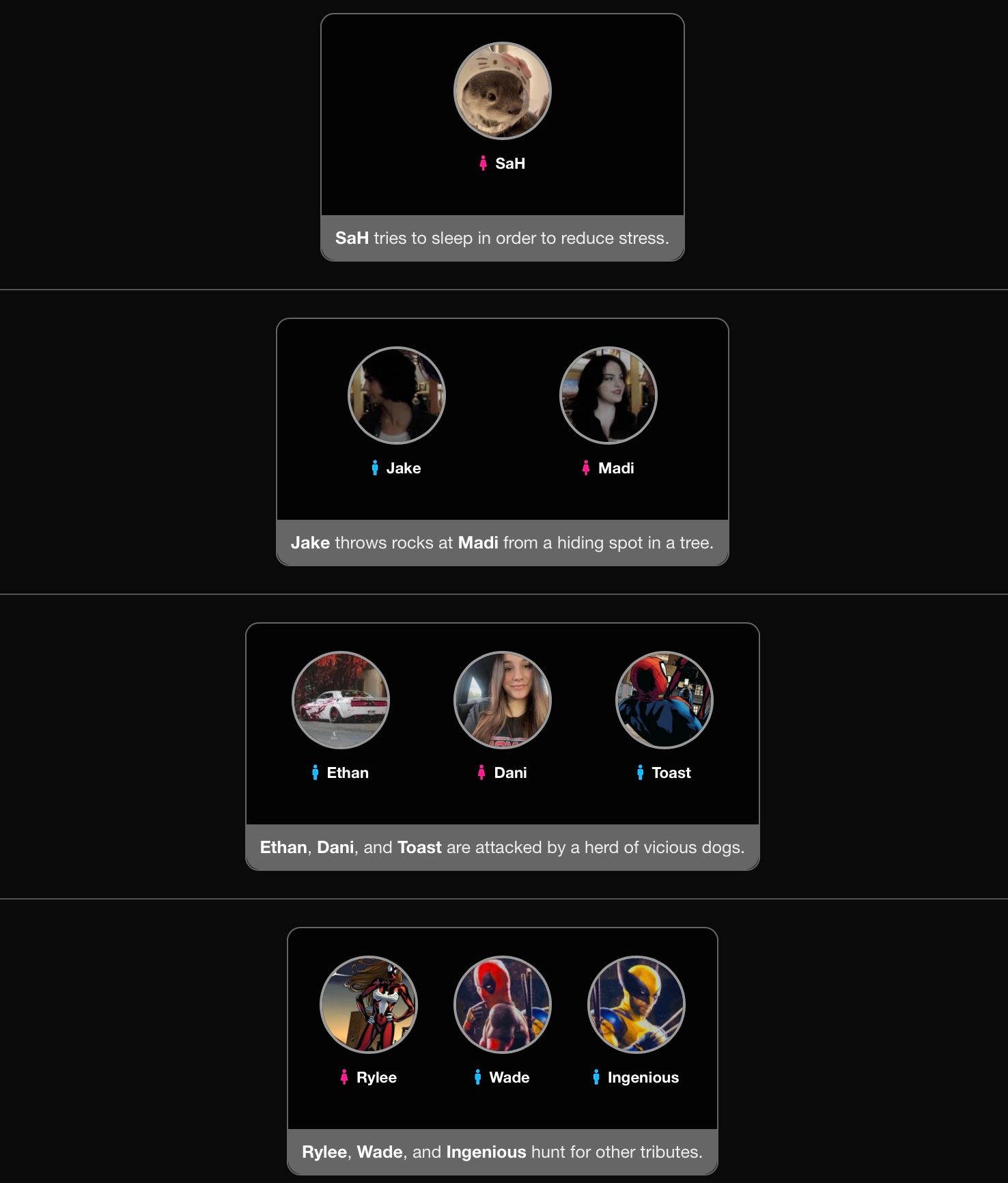Click the blue male icon beside Ethan
1008x1183 pixels.
point(315,773)
